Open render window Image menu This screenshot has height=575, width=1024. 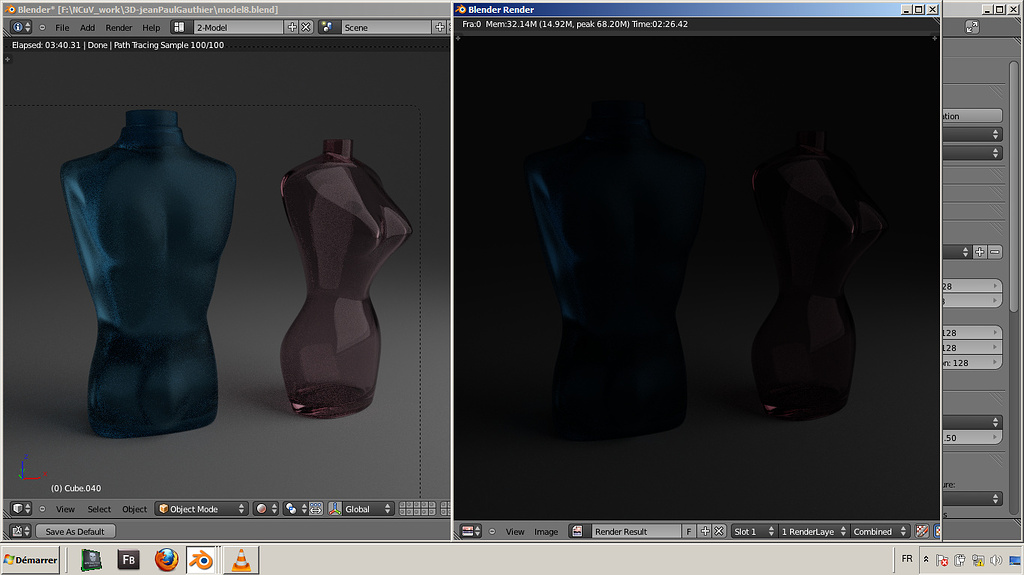coord(546,531)
